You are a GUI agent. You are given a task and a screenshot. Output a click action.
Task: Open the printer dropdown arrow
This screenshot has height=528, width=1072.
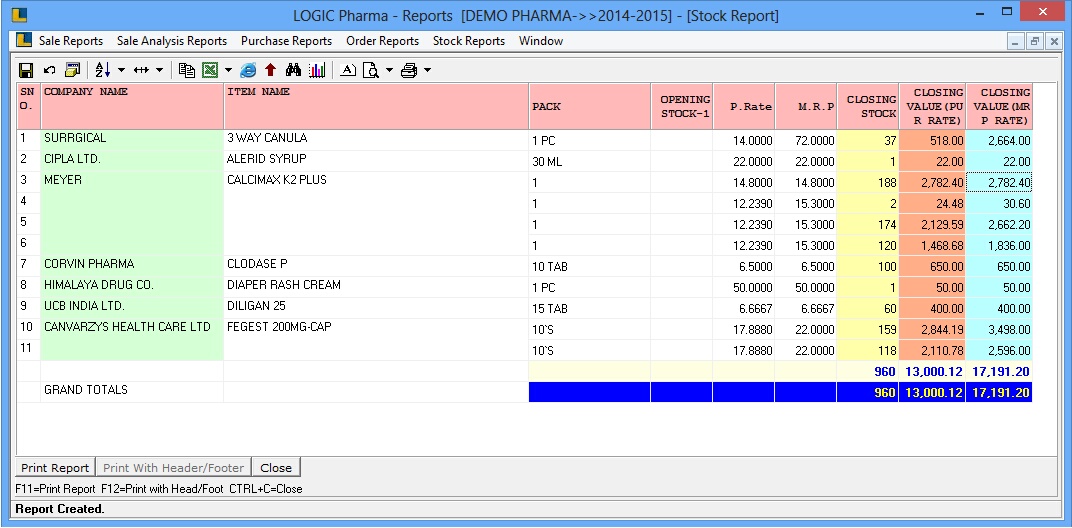(427, 70)
